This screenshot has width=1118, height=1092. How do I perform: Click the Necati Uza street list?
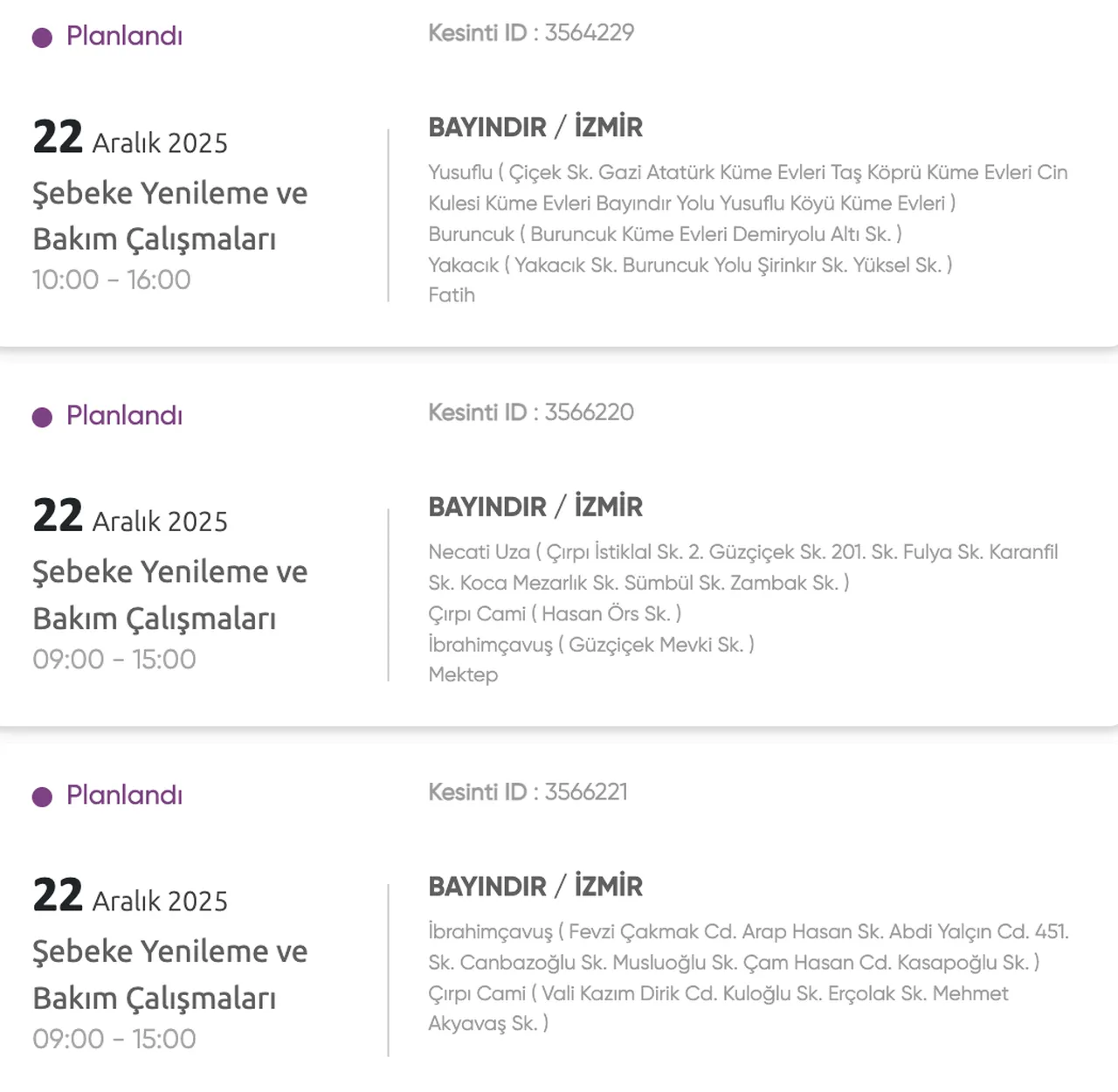point(742,567)
